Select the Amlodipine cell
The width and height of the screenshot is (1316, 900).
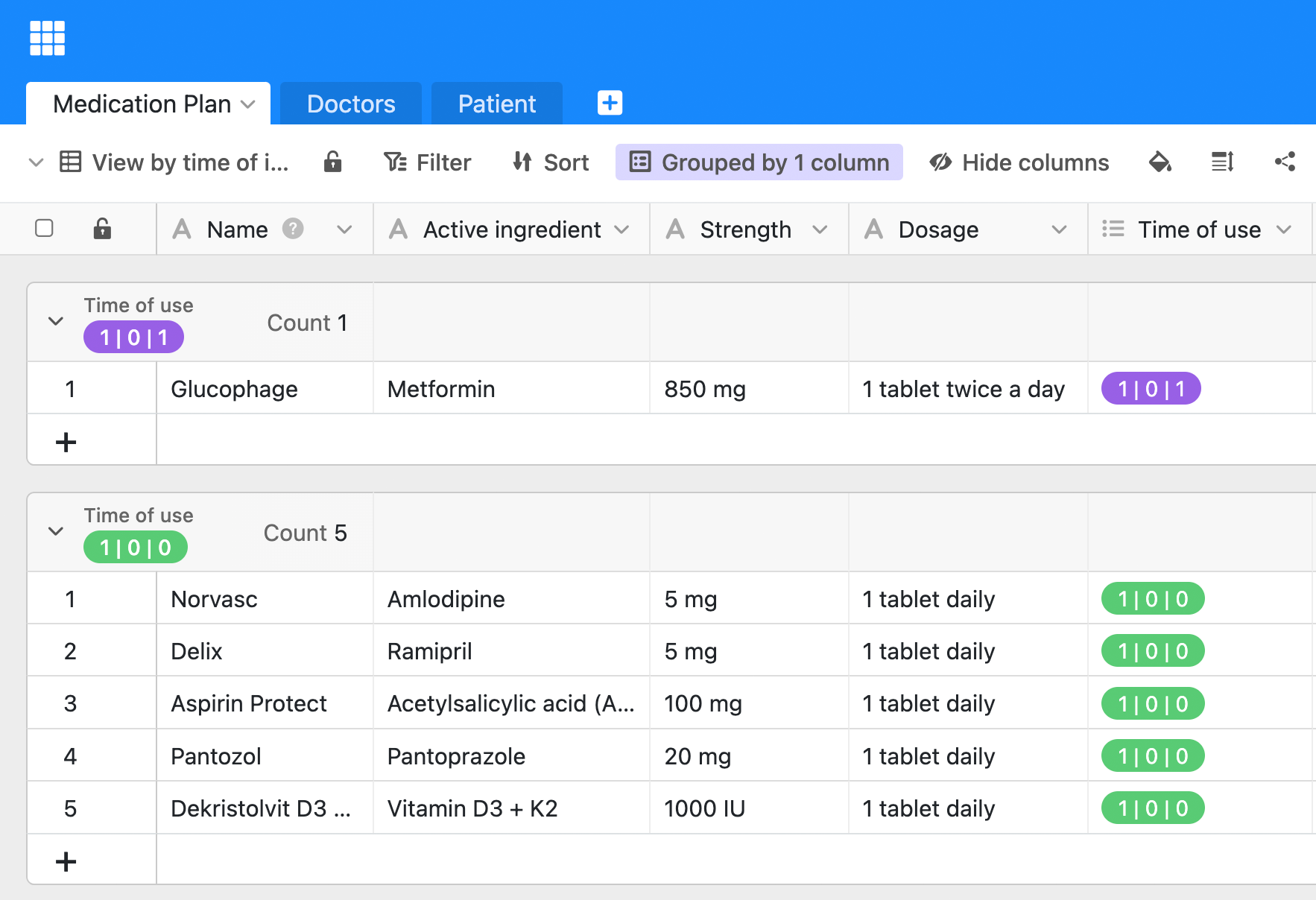[511, 598]
